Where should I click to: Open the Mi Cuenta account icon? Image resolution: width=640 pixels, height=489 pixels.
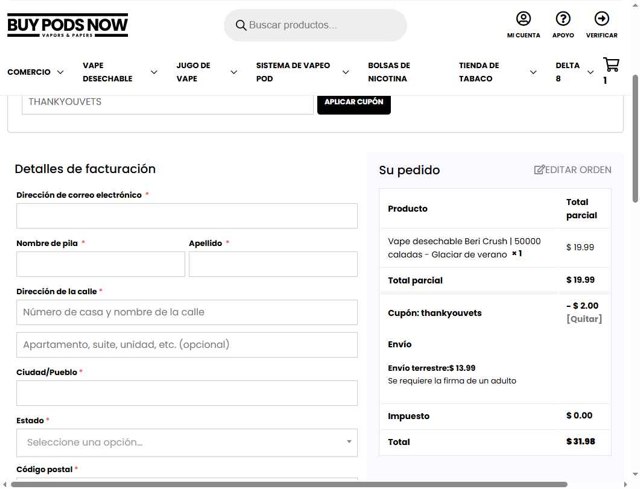523,19
